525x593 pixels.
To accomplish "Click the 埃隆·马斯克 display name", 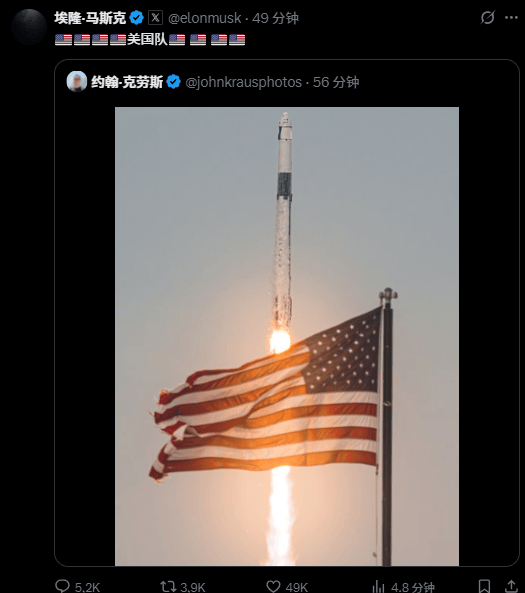I will coord(90,18).
